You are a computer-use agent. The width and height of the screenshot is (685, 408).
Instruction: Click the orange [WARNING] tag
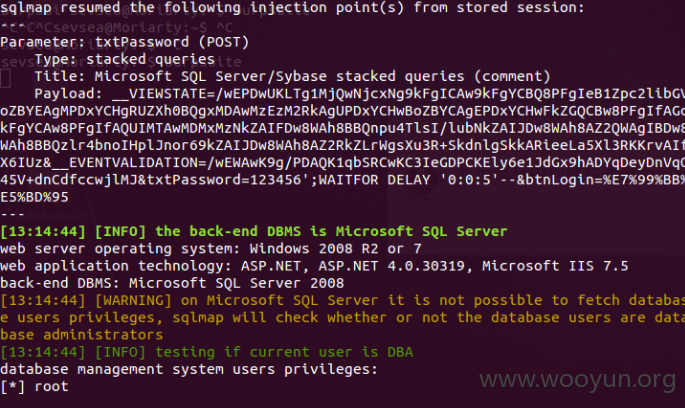(133, 301)
